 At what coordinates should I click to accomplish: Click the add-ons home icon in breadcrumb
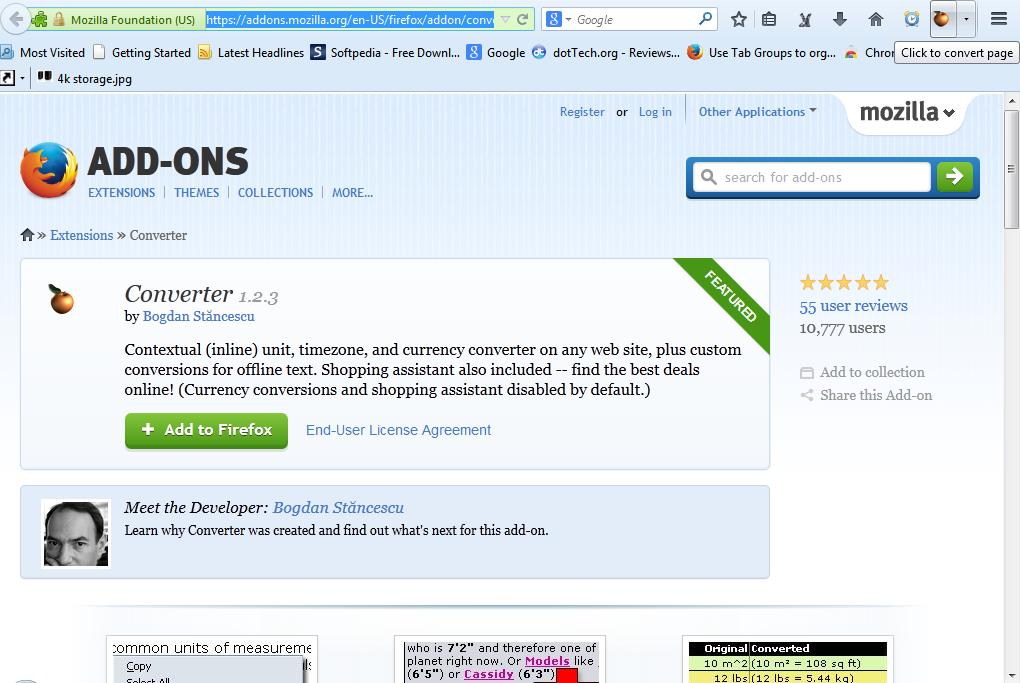[x=27, y=235]
